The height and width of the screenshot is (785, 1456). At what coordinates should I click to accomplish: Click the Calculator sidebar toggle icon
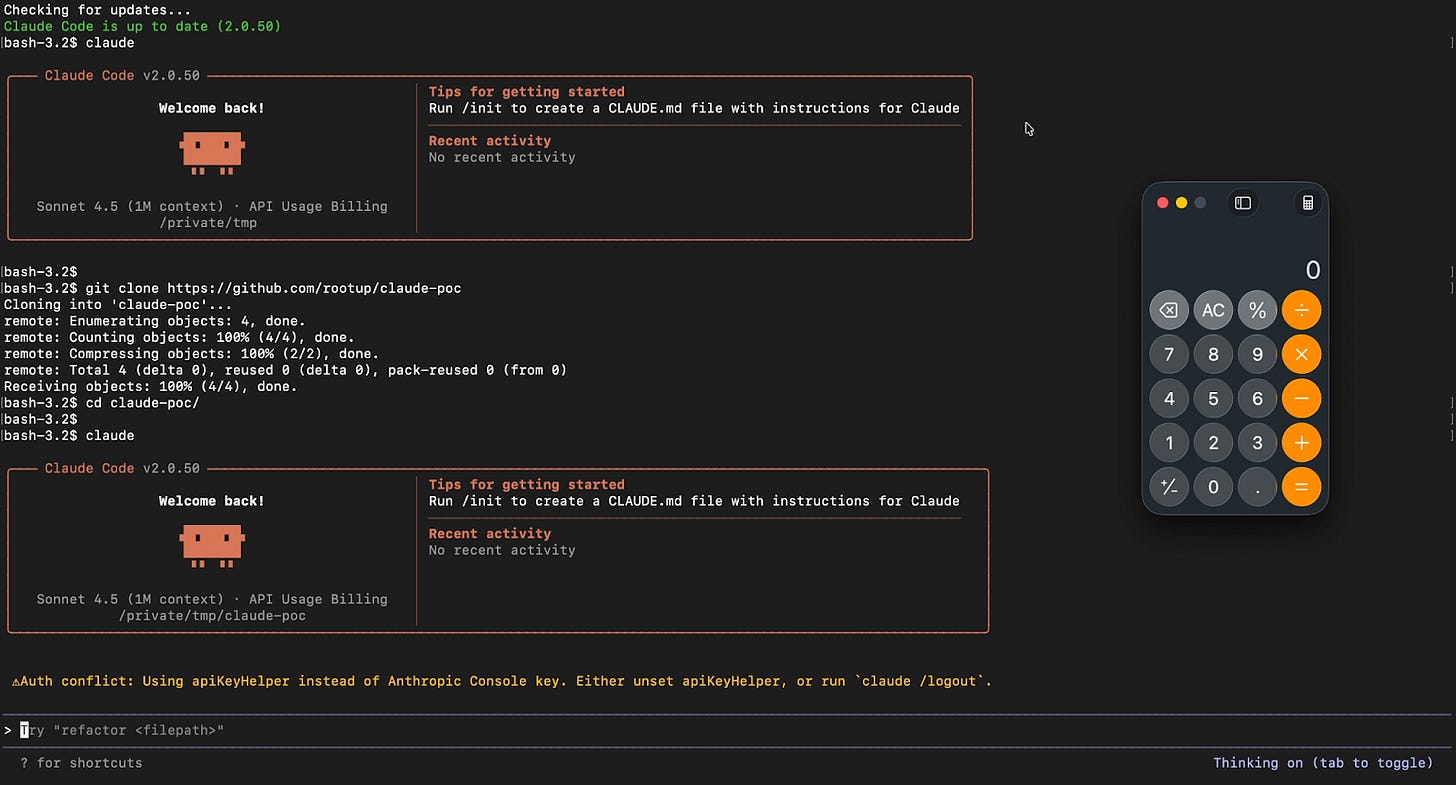[1243, 203]
